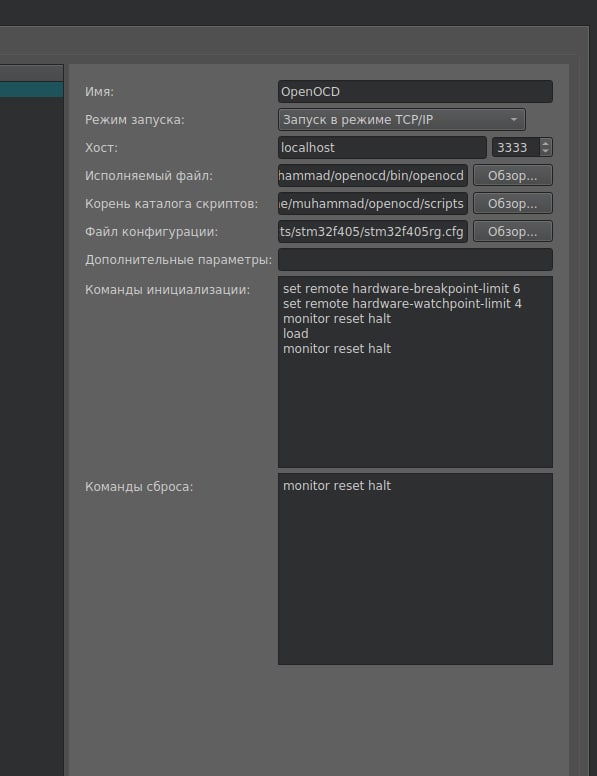Click 'set remote hardware-breakpoint-limit 6' line

point(401,289)
